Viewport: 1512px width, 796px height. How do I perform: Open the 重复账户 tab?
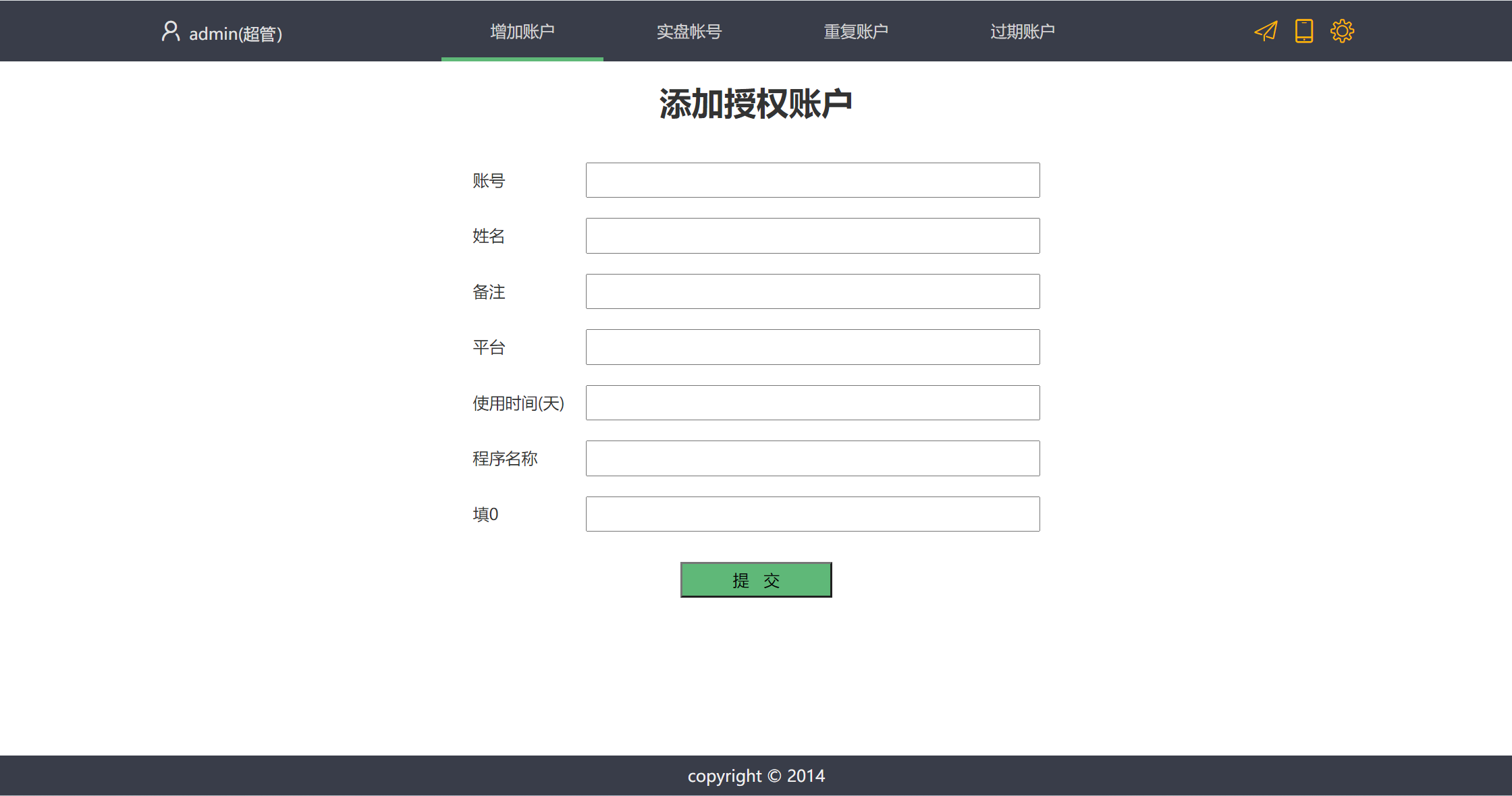click(856, 31)
